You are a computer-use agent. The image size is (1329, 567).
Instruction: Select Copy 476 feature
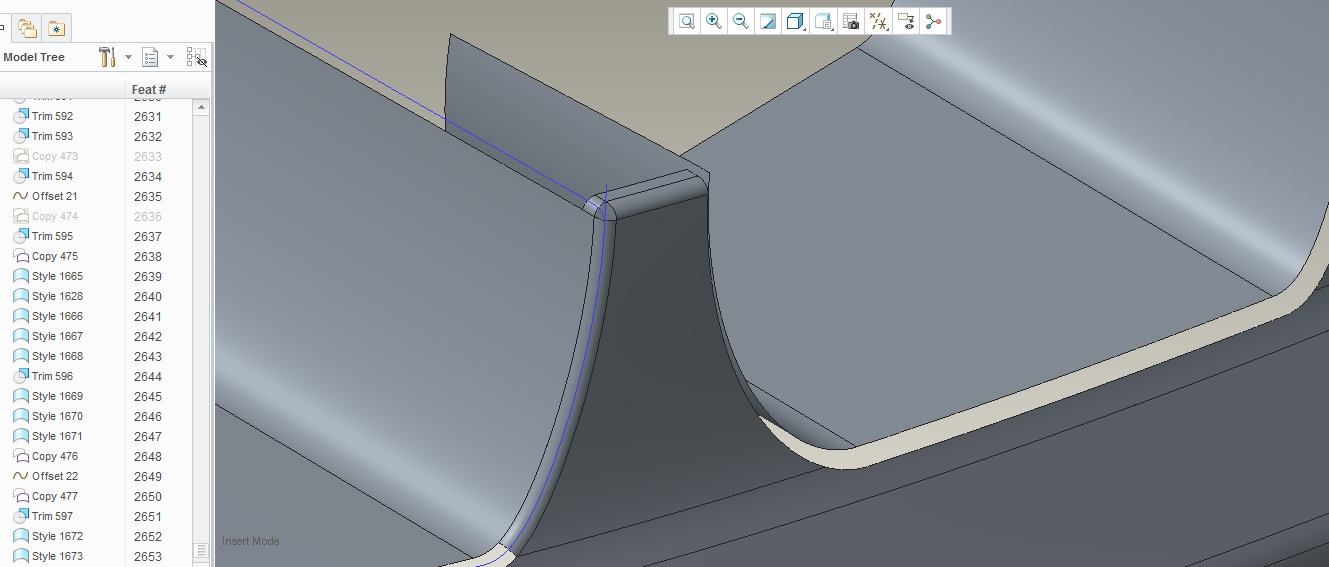pyautogui.click(x=54, y=456)
